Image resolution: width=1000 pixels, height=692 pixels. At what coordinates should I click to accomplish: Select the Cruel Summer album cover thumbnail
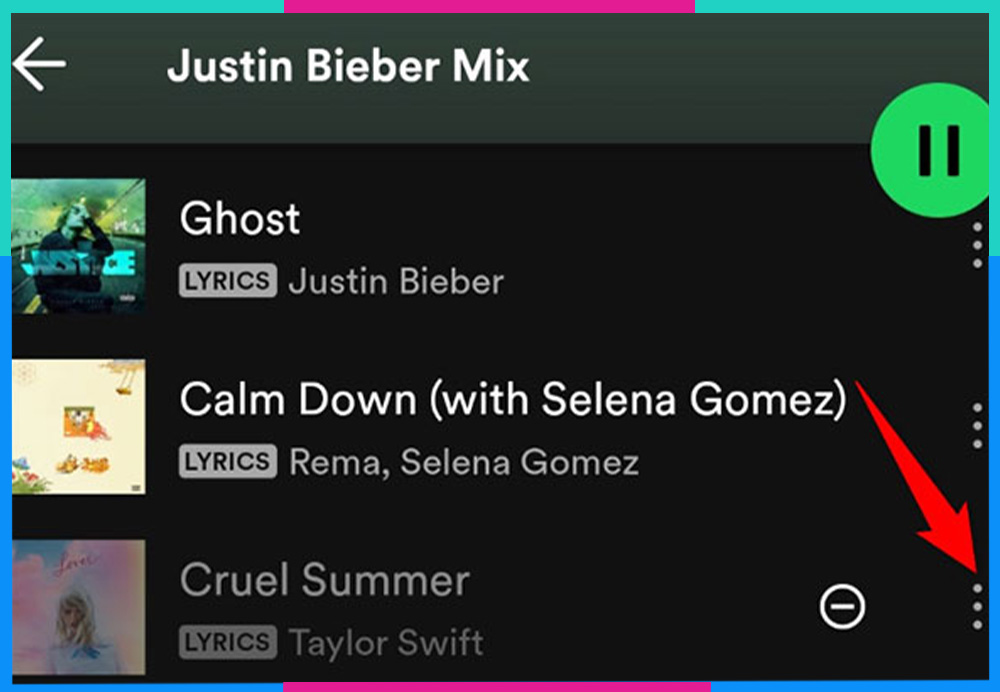pyautogui.click(x=78, y=607)
